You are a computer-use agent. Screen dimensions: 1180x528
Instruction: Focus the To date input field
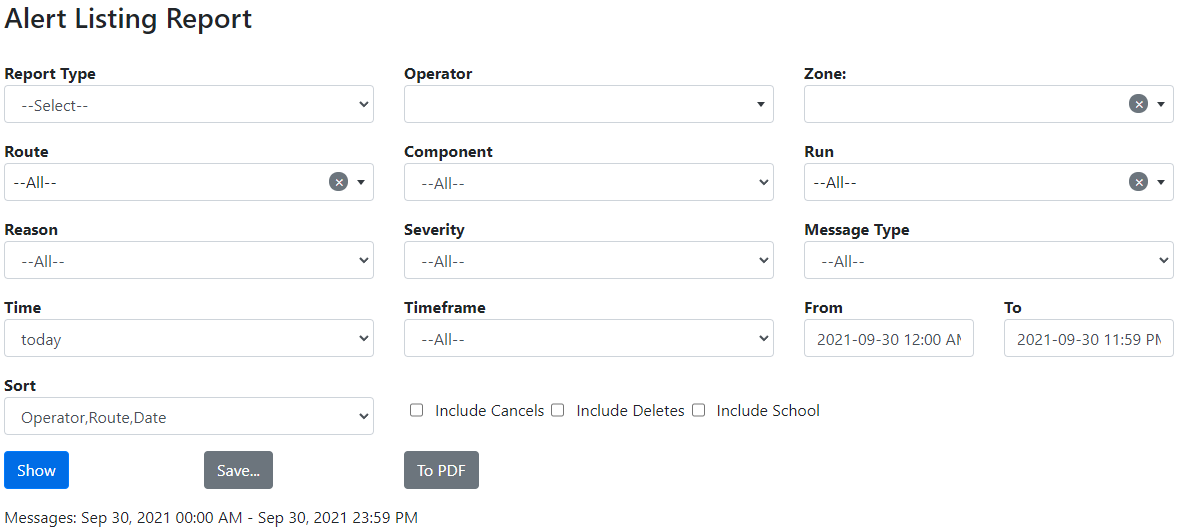click(x=1088, y=338)
